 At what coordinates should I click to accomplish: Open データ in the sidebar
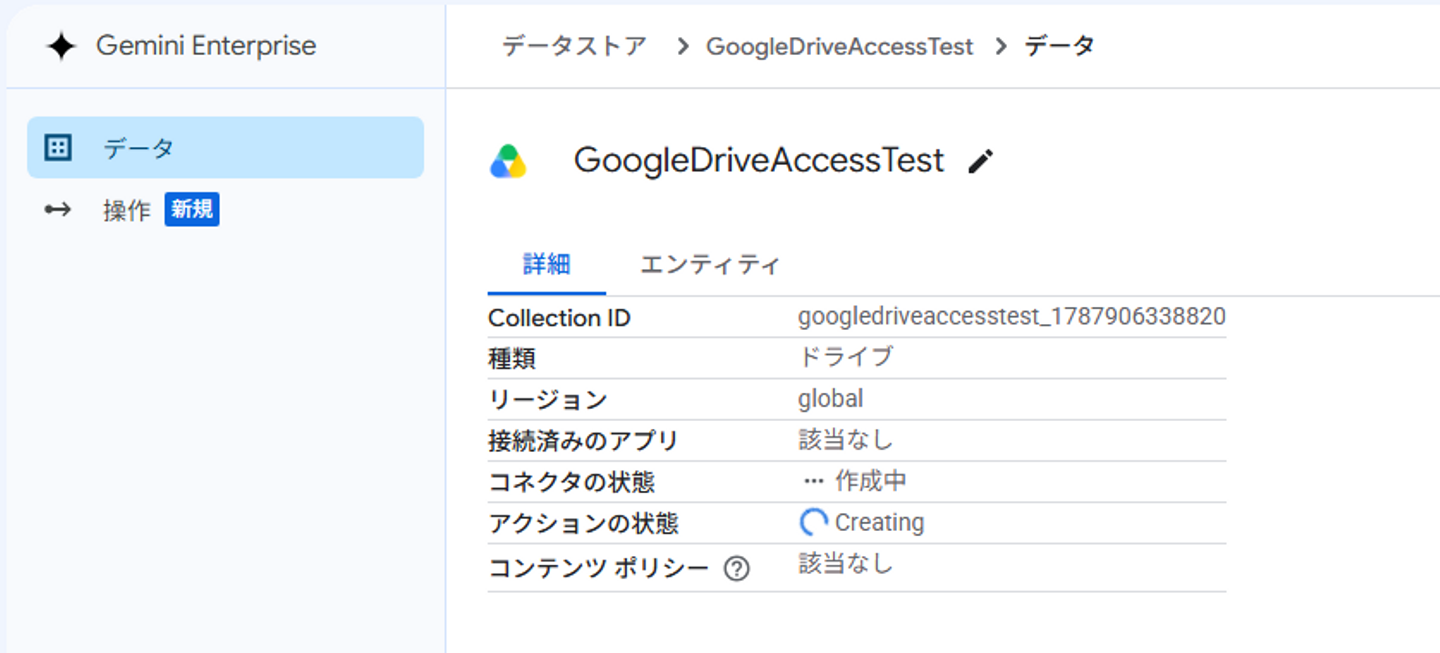pos(225,148)
